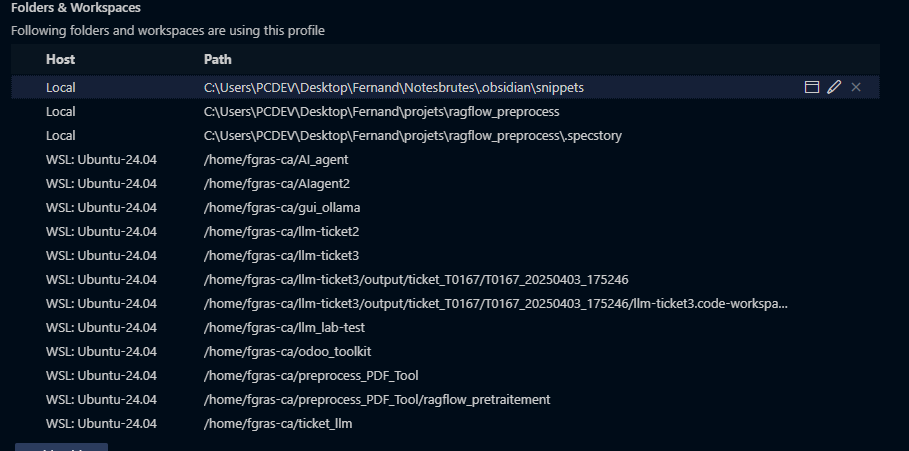Viewport: 909px width, 451px height.
Task: Click the Host column header
Action: click(60, 60)
